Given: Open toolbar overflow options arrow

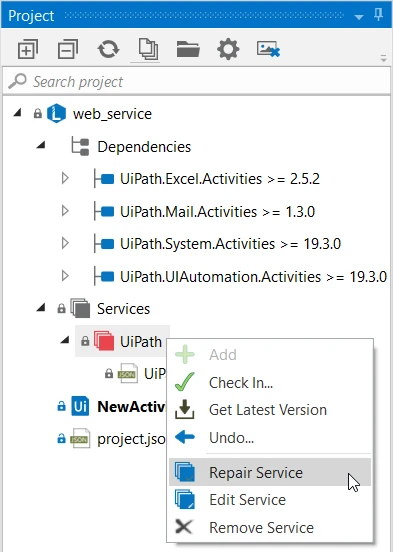Looking at the screenshot, I should 383,58.
